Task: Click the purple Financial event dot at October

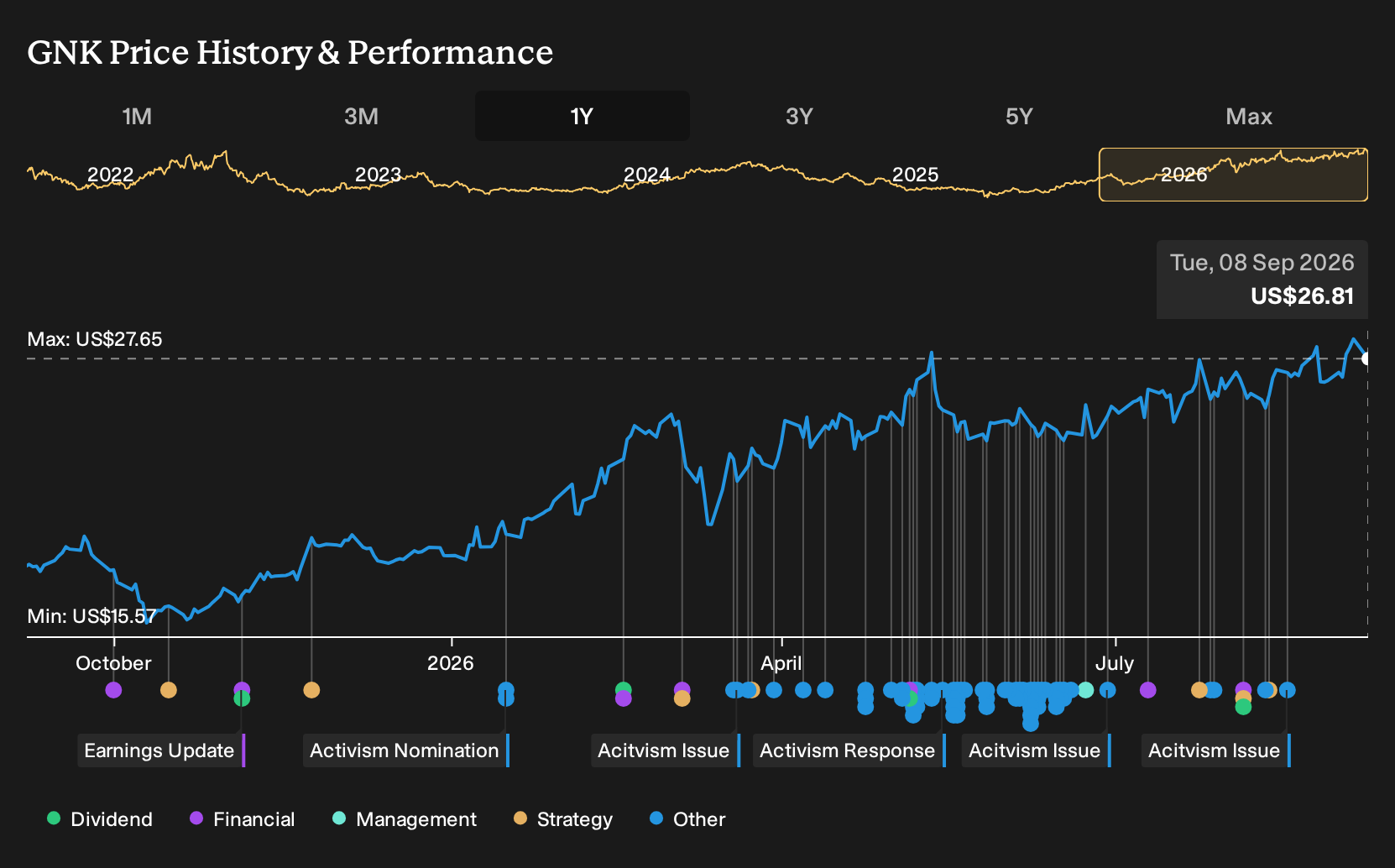Action: [x=113, y=690]
